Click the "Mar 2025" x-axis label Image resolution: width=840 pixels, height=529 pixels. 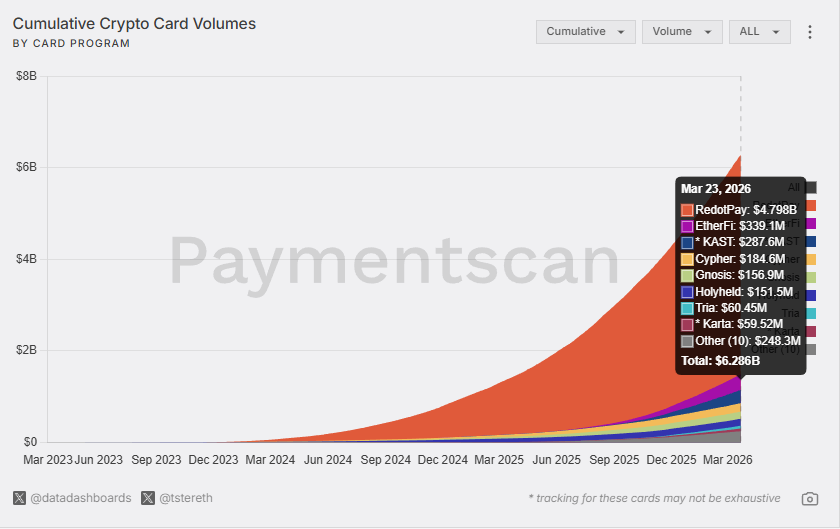coord(499,460)
